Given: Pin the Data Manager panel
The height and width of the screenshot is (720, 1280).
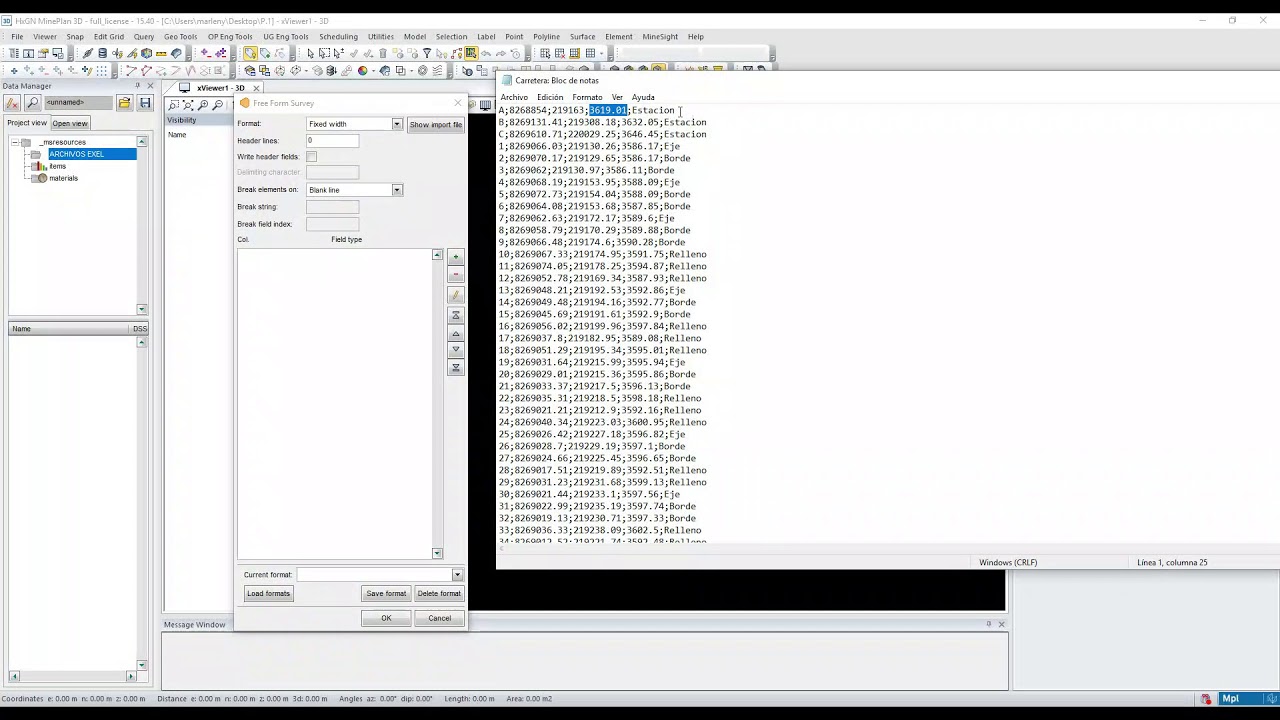Looking at the screenshot, I should [137, 86].
